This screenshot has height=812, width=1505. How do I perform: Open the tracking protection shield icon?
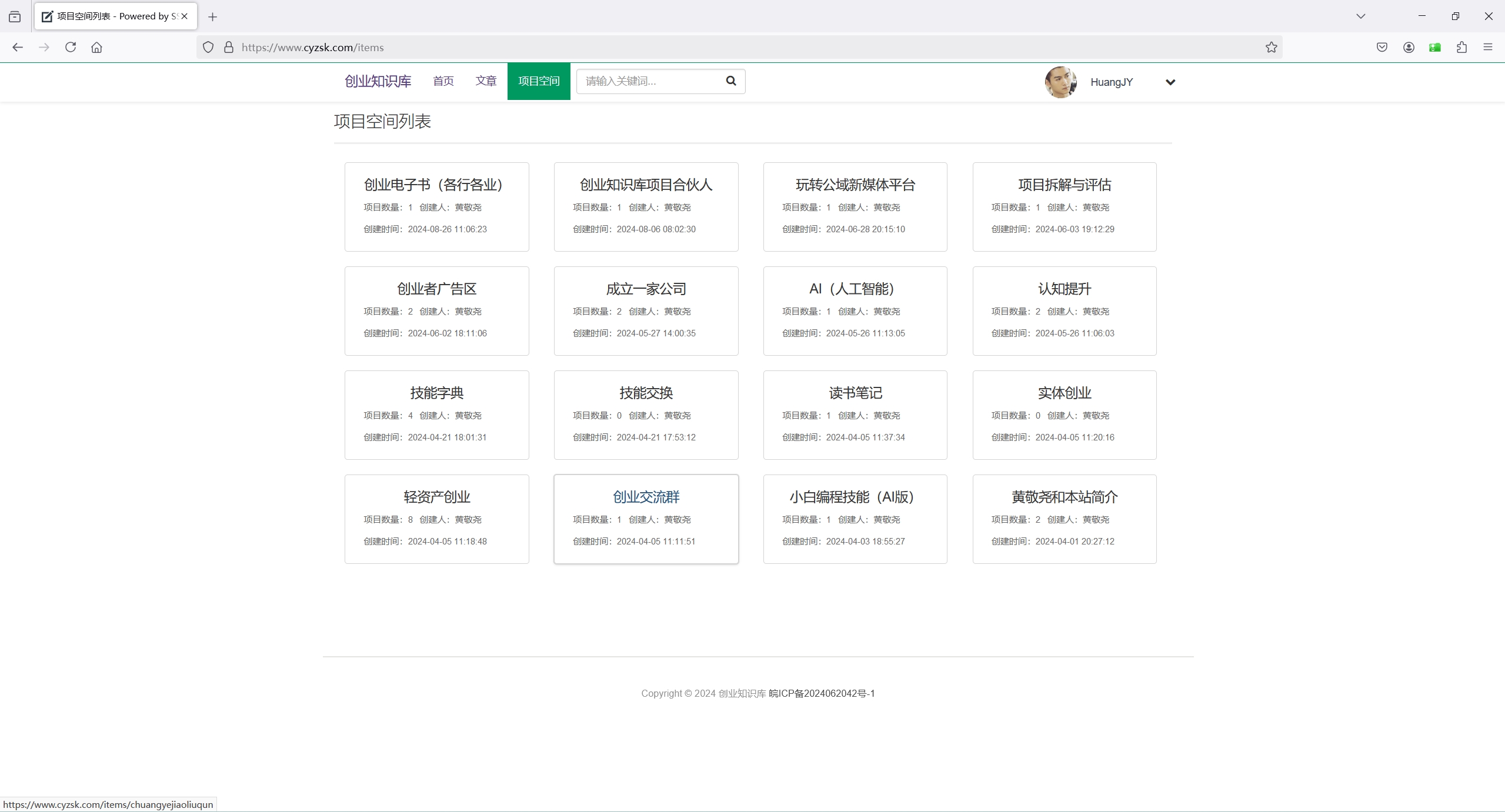point(208,47)
